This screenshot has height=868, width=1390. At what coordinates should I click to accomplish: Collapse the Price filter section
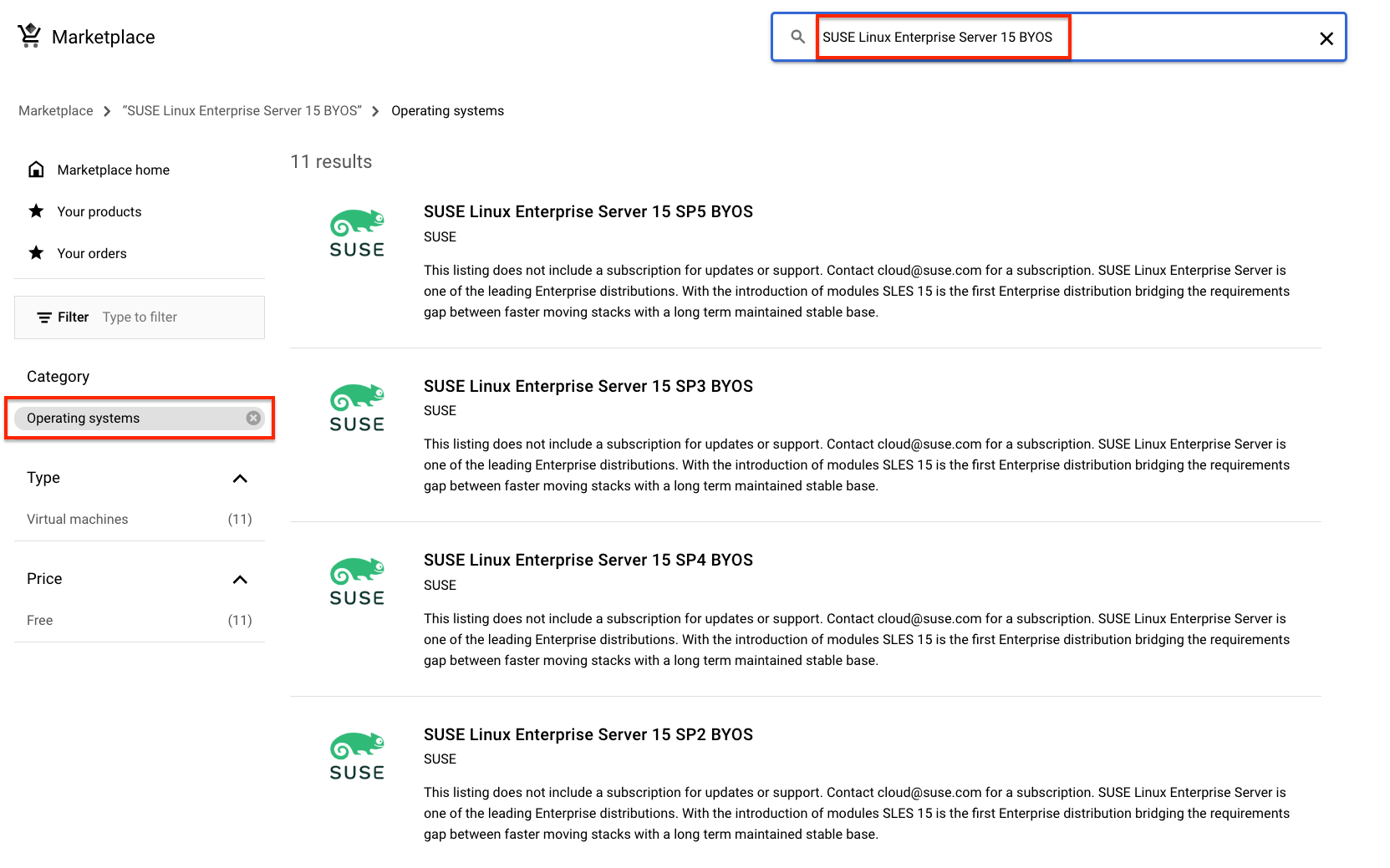[x=240, y=579]
